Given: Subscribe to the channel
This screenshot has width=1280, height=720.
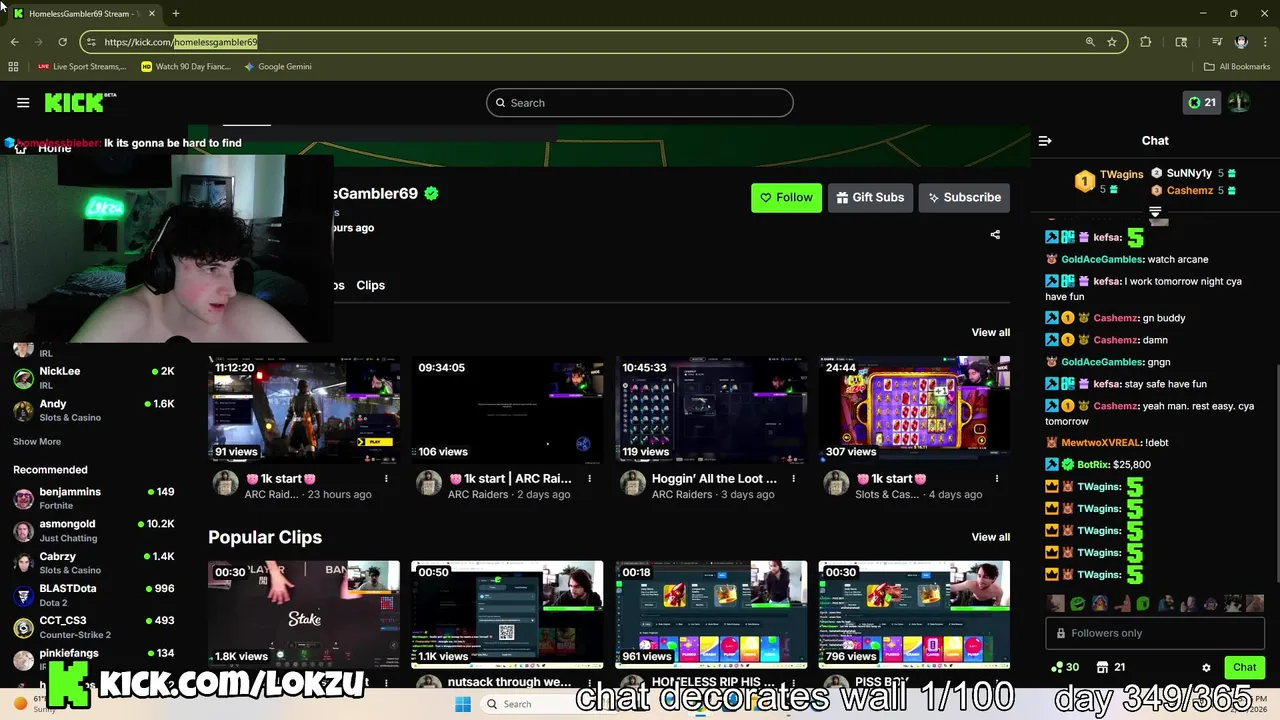Looking at the screenshot, I should 964,197.
